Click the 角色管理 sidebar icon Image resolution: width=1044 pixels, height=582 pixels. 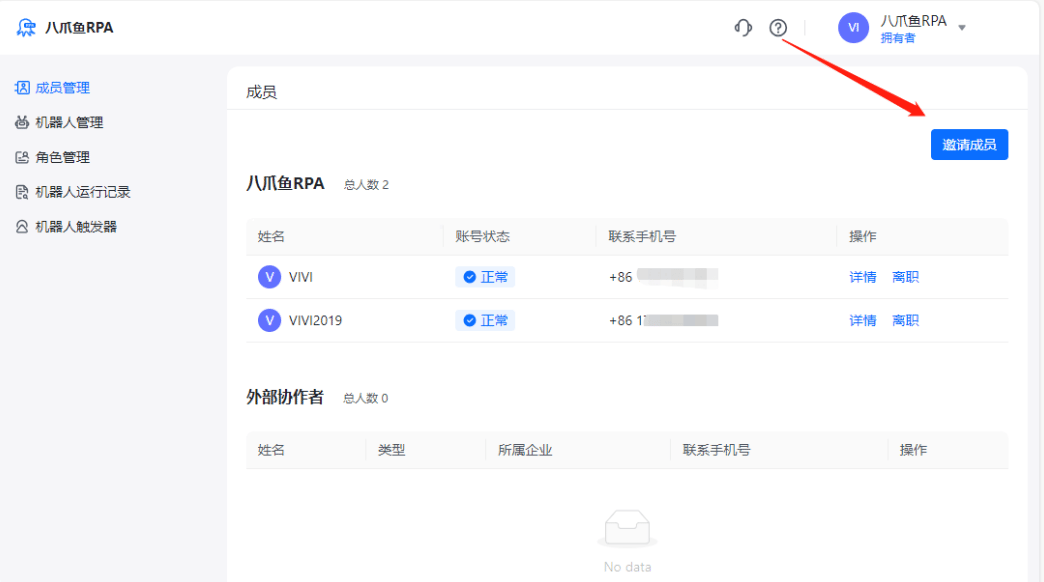[x=22, y=157]
